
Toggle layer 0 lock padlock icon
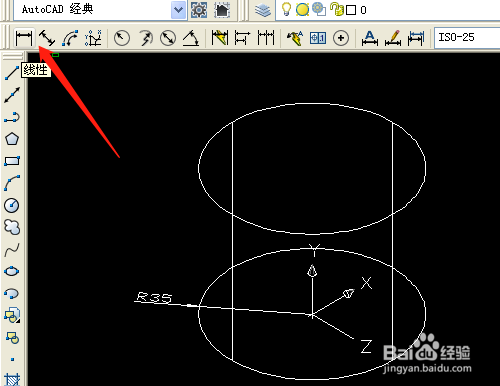point(337,9)
